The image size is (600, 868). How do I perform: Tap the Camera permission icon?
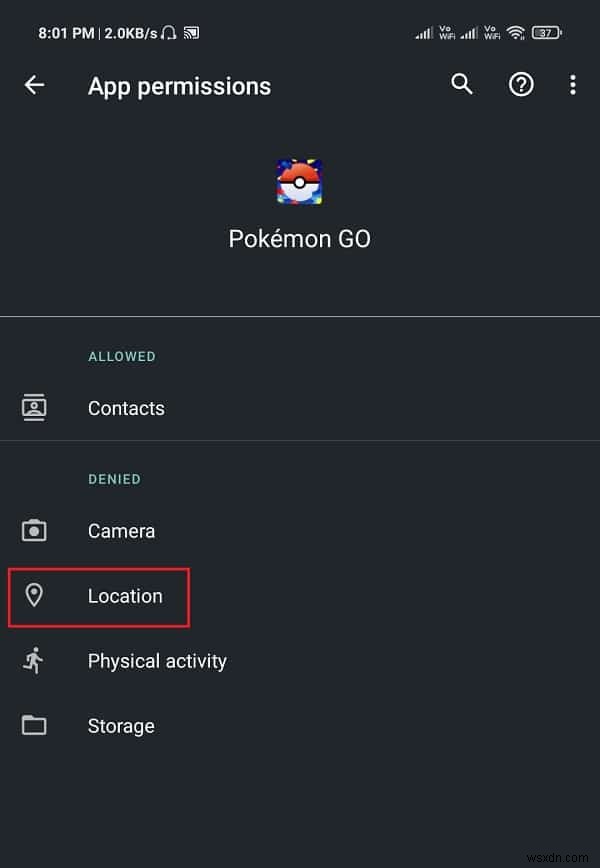pos(35,530)
